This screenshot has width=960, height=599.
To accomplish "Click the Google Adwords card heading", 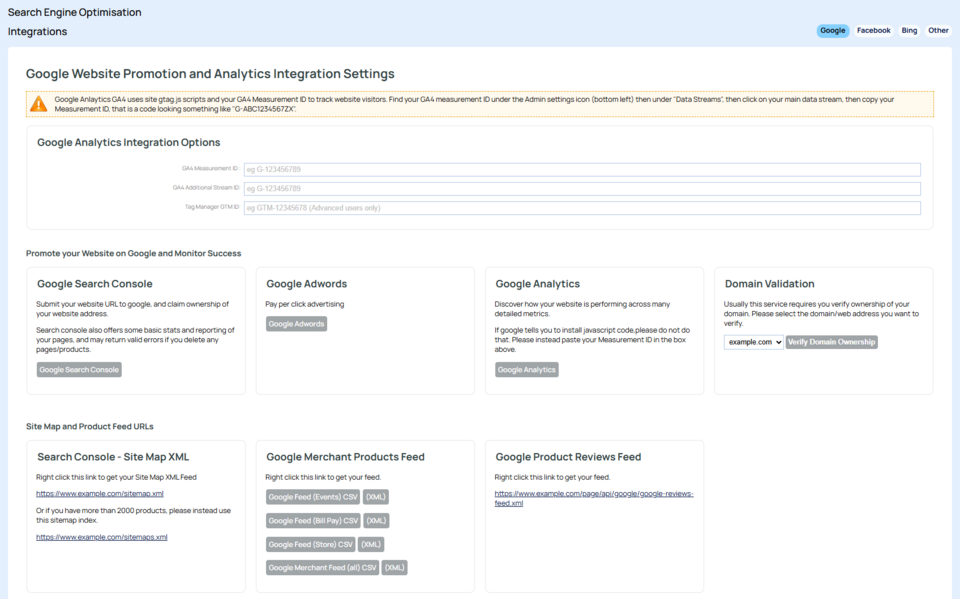I will (x=307, y=284).
